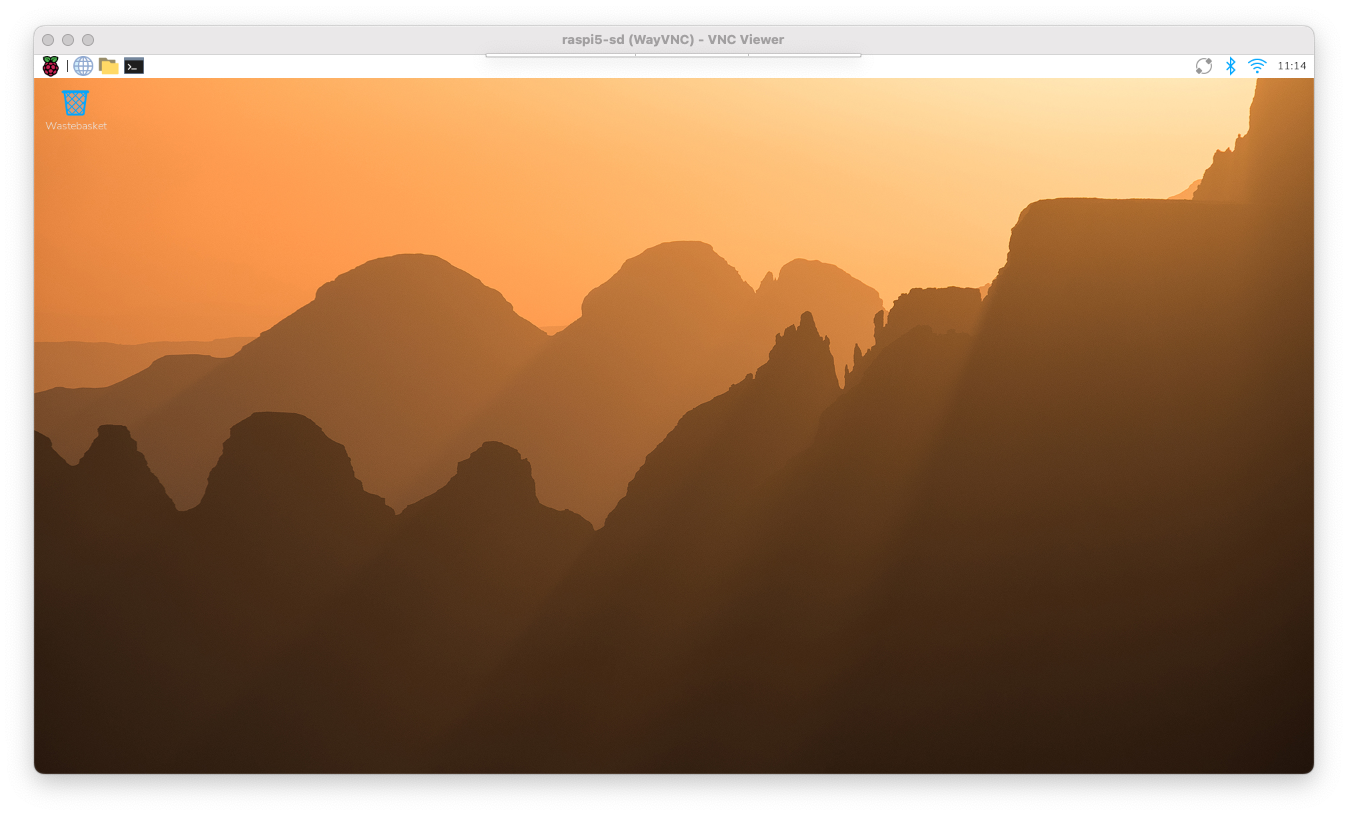
Task: Click the raspi5-sd VNC Viewer title text
Action: click(x=673, y=40)
